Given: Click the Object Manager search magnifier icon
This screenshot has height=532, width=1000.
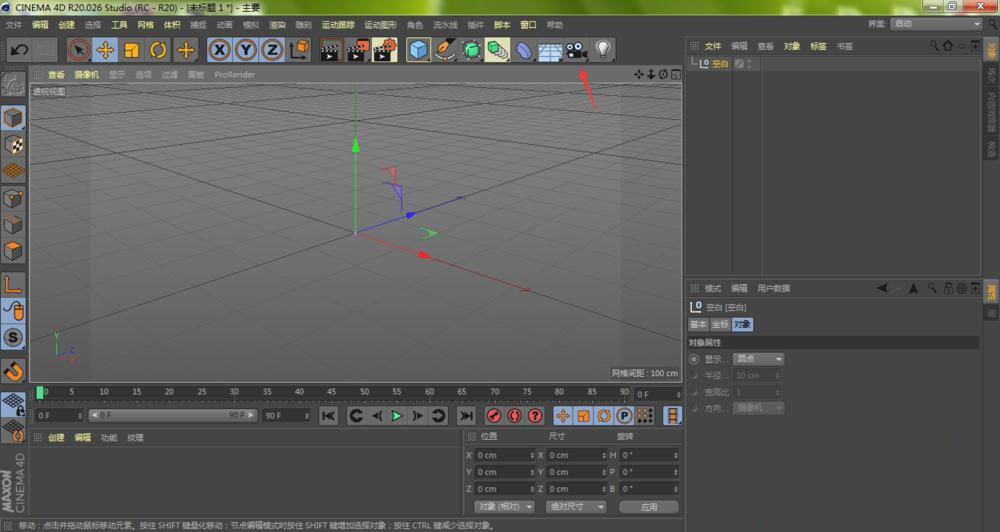Looking at the screenshot, I should (934, 46).
